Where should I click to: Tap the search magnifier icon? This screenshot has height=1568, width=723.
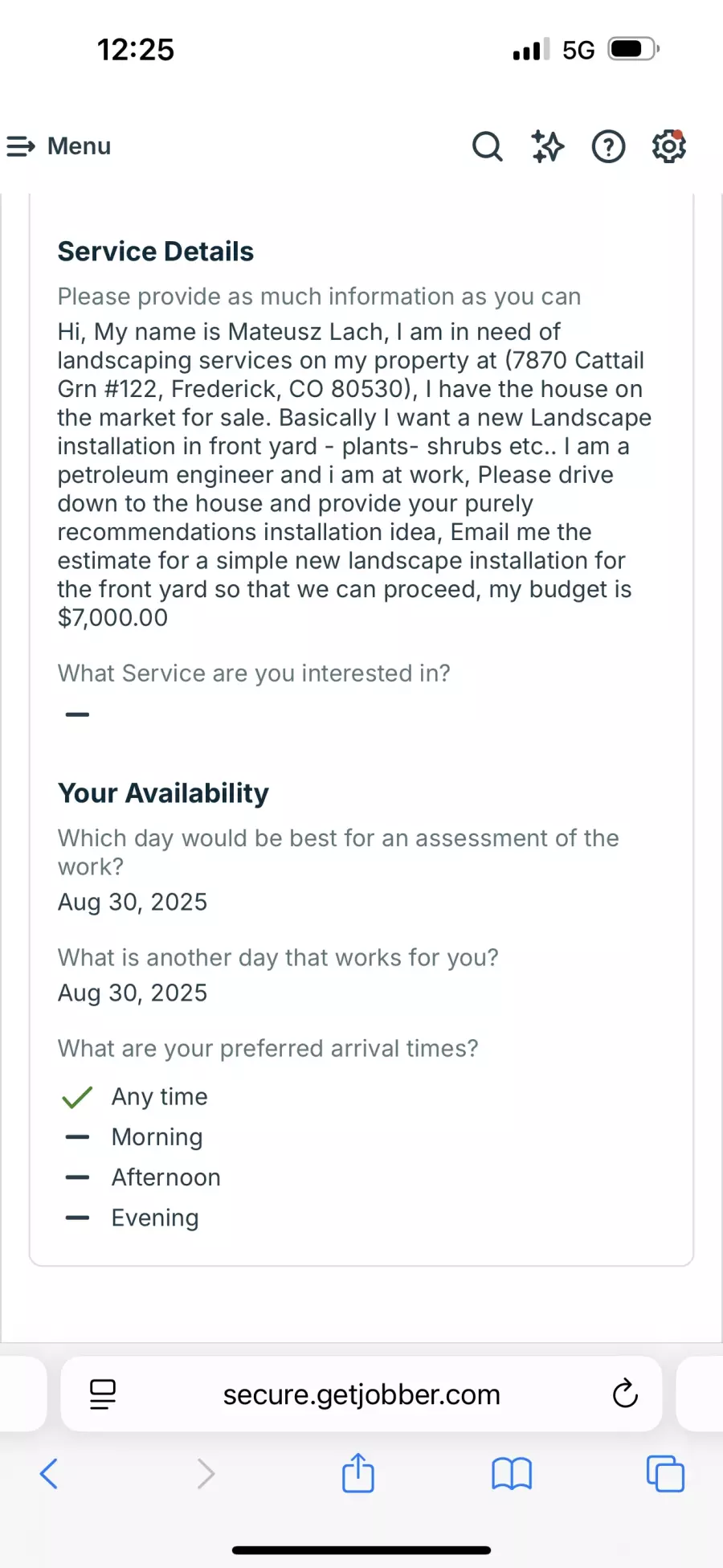[487, 146]
